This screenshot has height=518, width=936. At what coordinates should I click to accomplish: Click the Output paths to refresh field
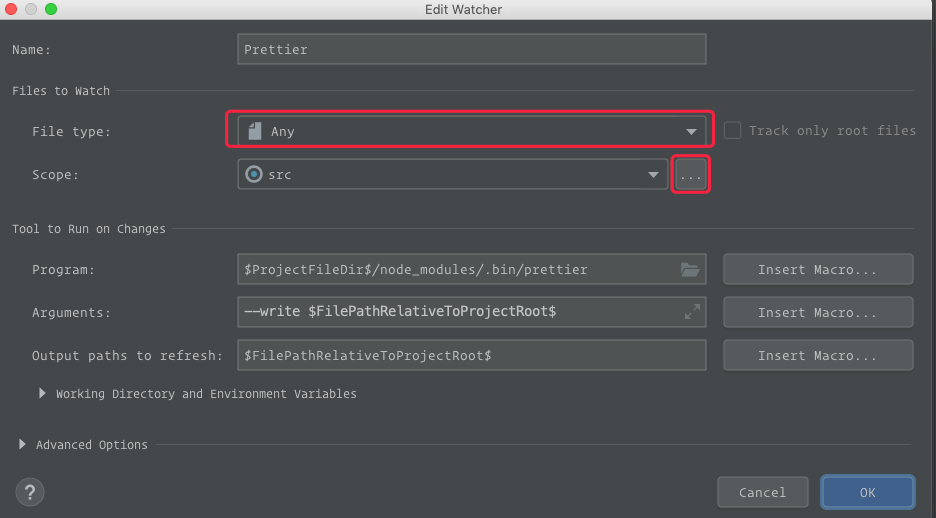pyautogui.click(x=471, y=355)
